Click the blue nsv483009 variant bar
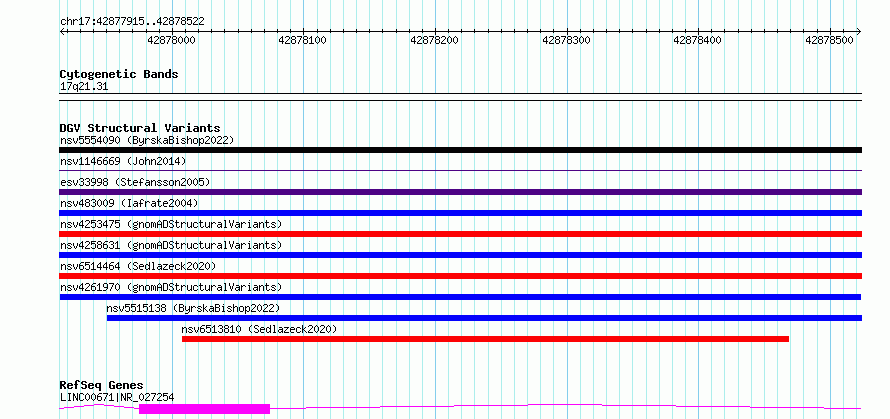 (461, 213)
